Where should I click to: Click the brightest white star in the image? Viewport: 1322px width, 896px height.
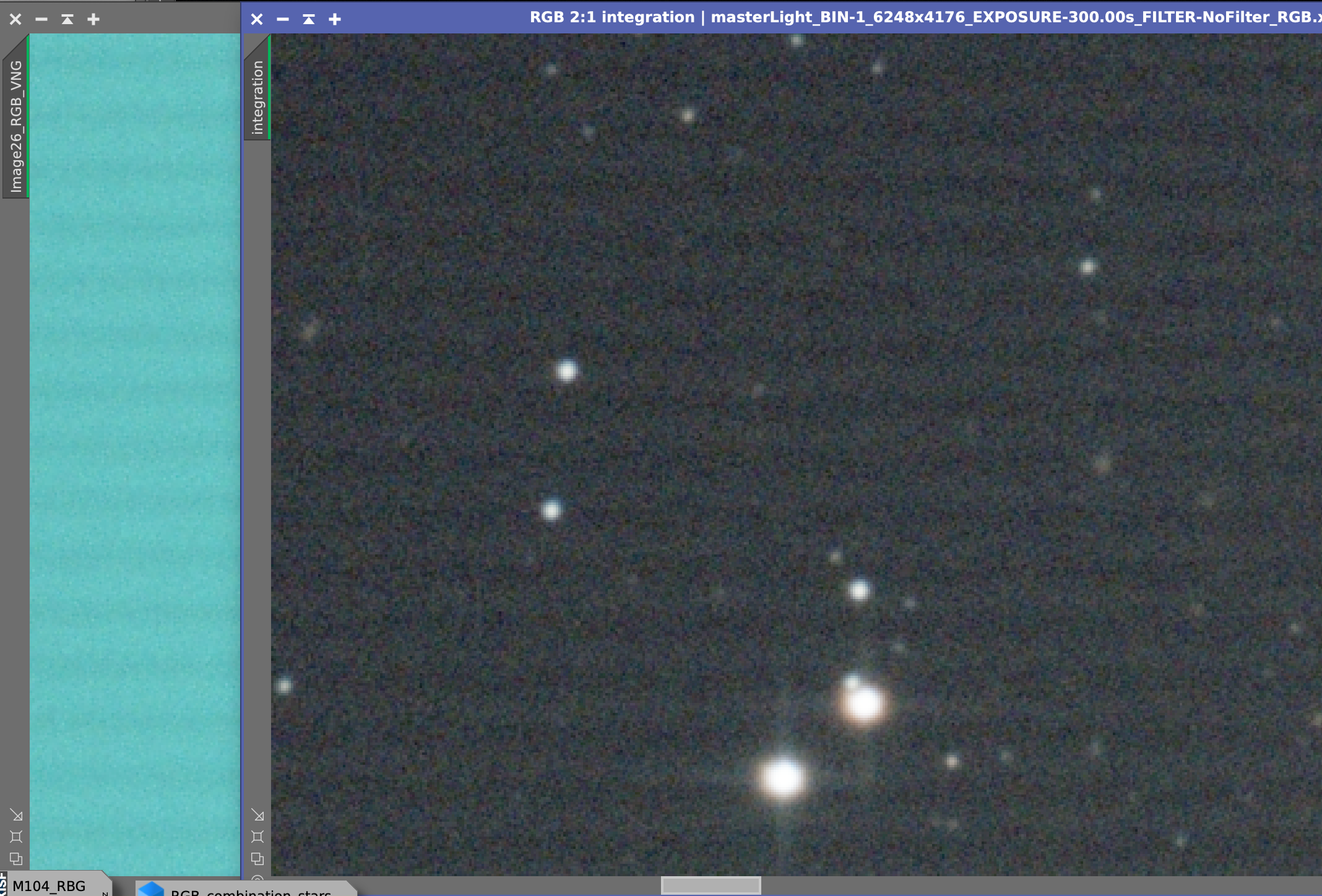point(783,777)
